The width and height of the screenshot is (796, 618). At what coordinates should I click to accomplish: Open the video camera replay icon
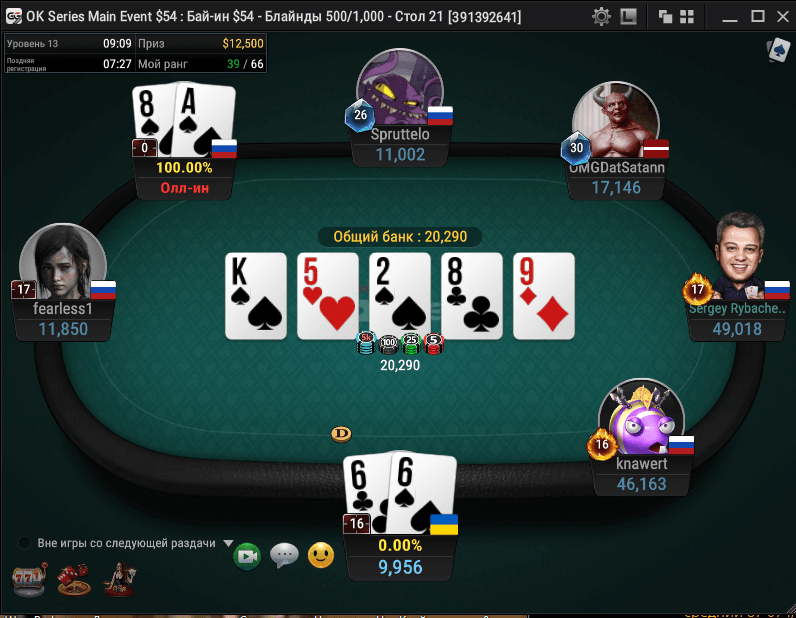click(247, 556)
